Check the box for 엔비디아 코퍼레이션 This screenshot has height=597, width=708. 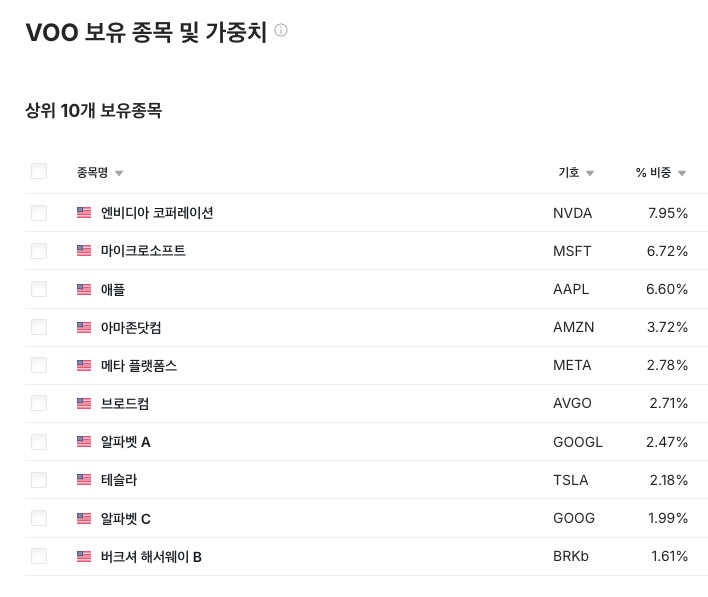click(x=39, y=213)
